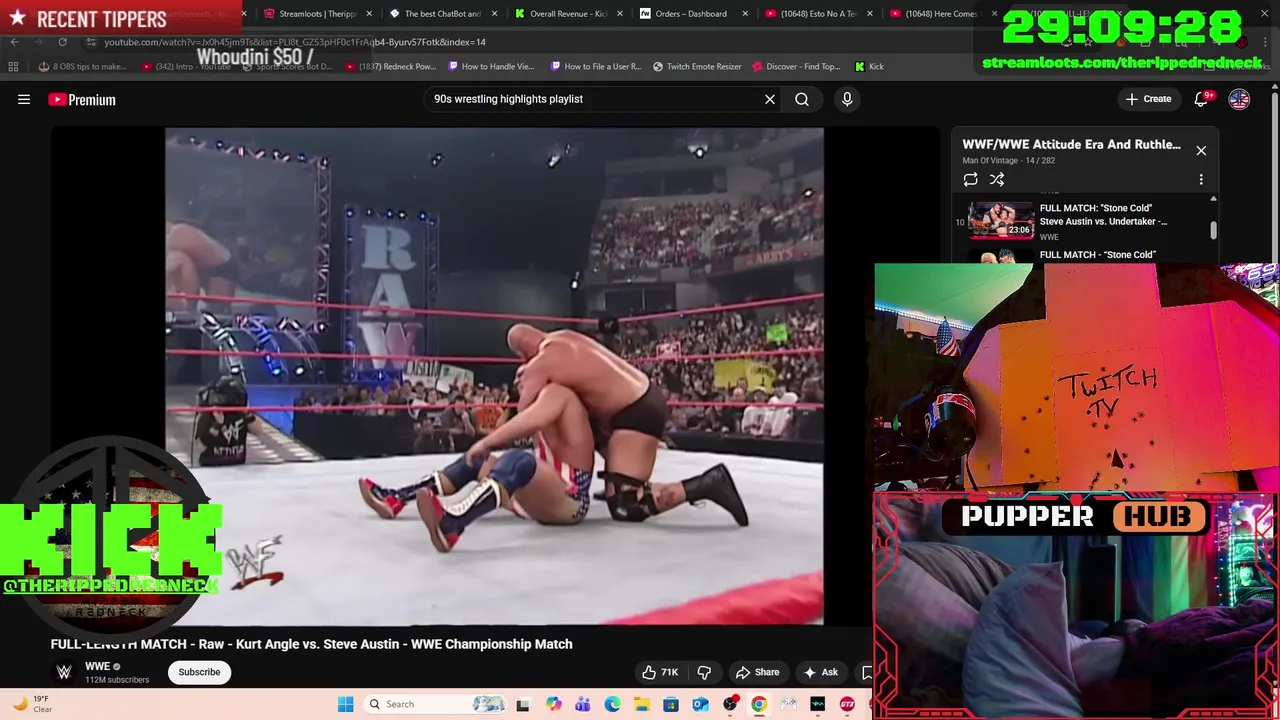The image size is (1280, 720).
Task: Open the "How to File a User R..." bookmark
Action: click(x=594, y=67)
